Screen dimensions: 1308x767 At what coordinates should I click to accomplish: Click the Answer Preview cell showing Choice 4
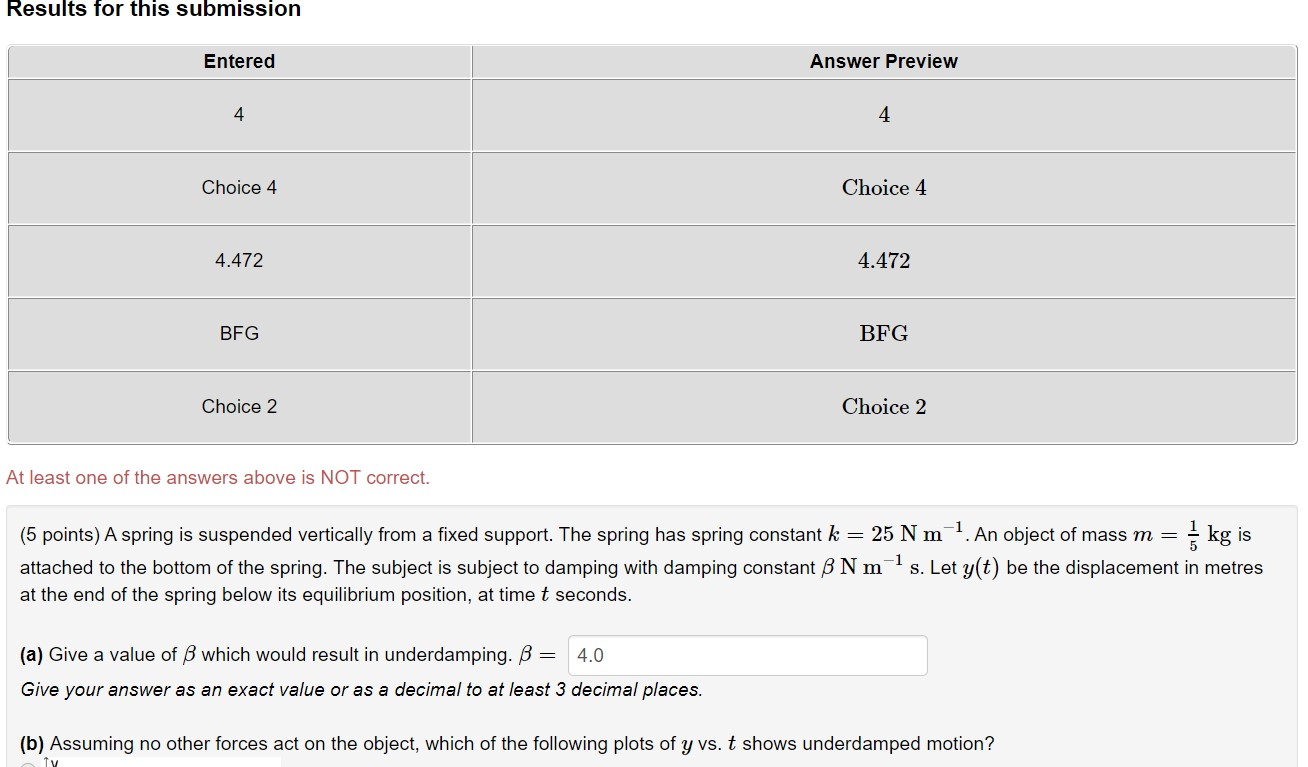883,187
